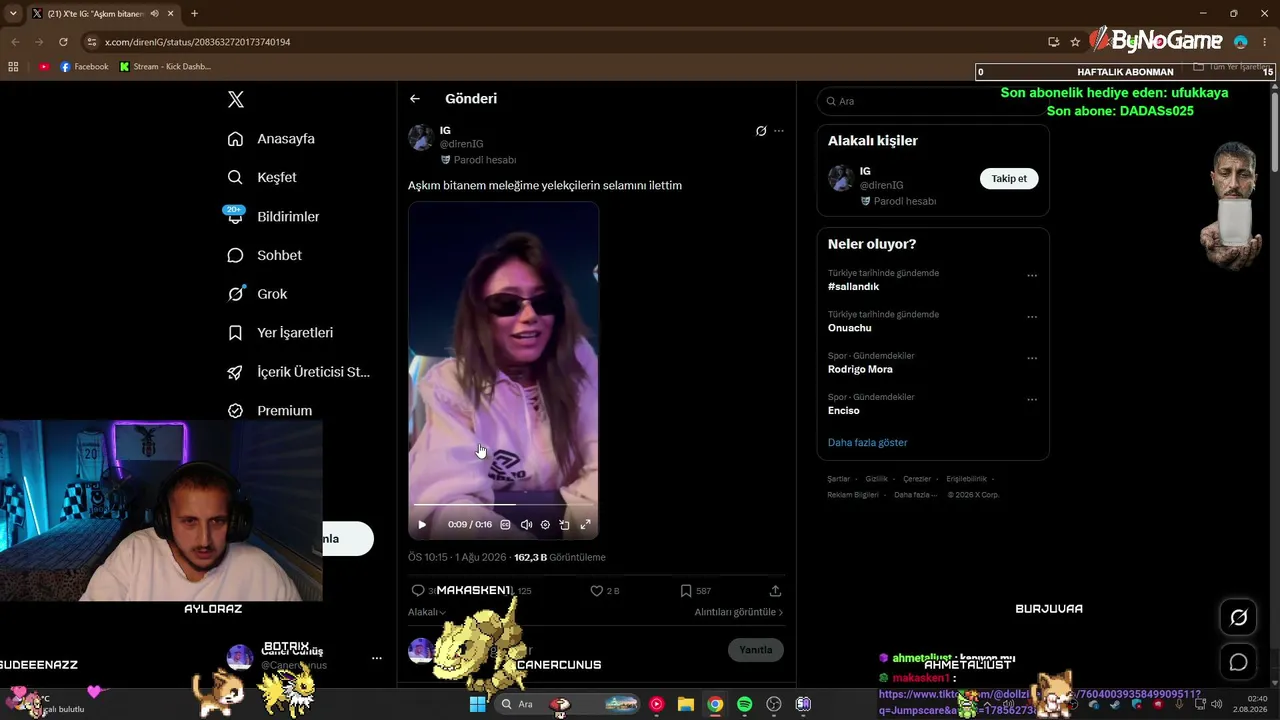Bookmark the post showing 587
The height and width of the screenshot is (720, 1280).
pos(685,591)
